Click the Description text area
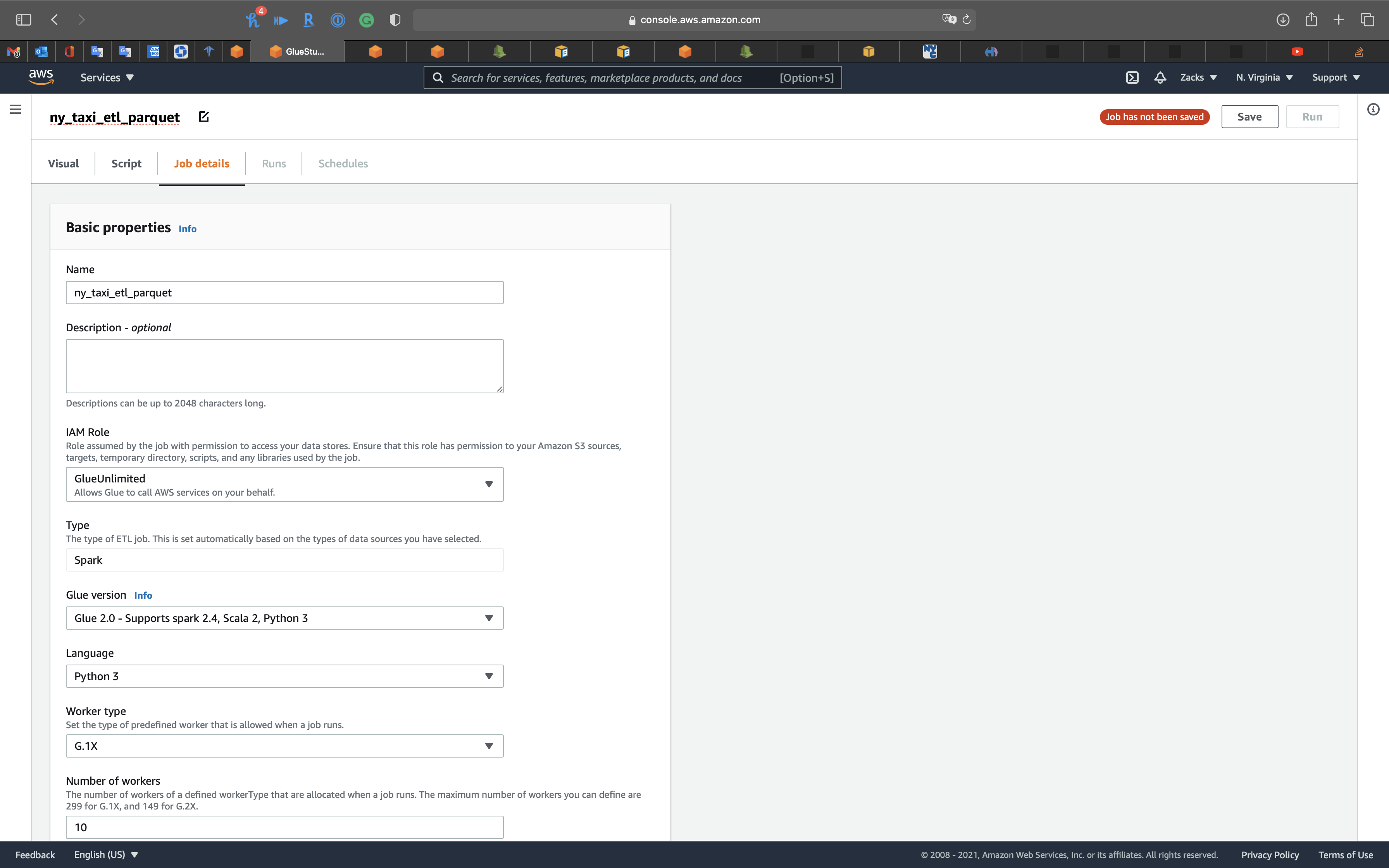Image resolution: width=1389 pixels, height=868 pixels. [x=285, y=366]
